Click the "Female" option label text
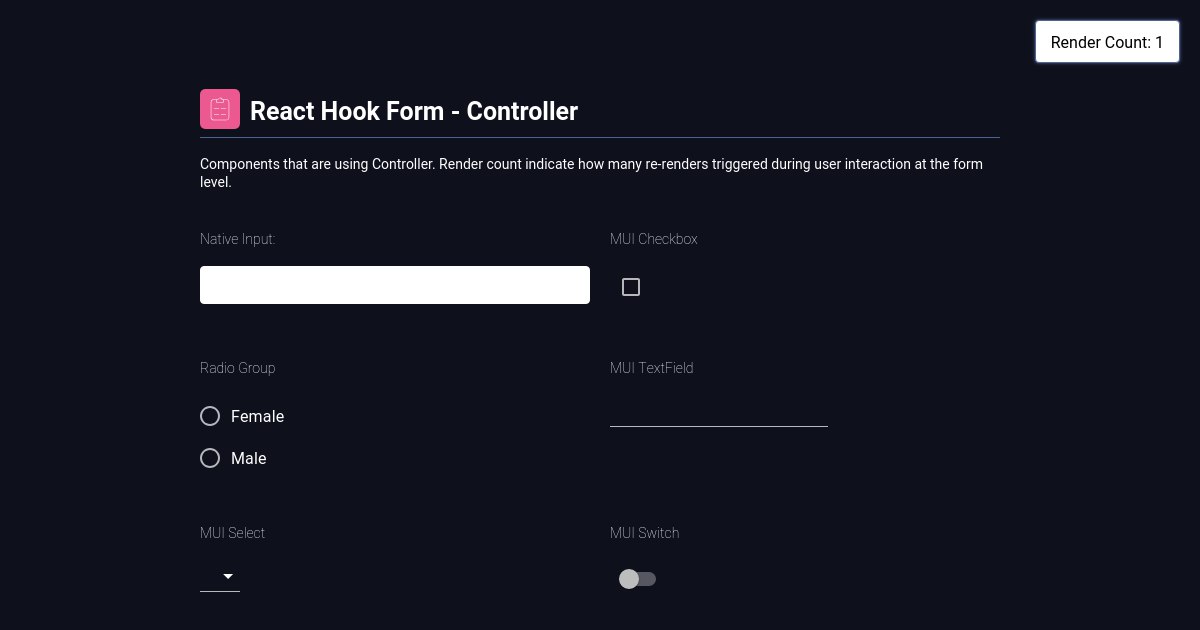 [x=258, y=416]
